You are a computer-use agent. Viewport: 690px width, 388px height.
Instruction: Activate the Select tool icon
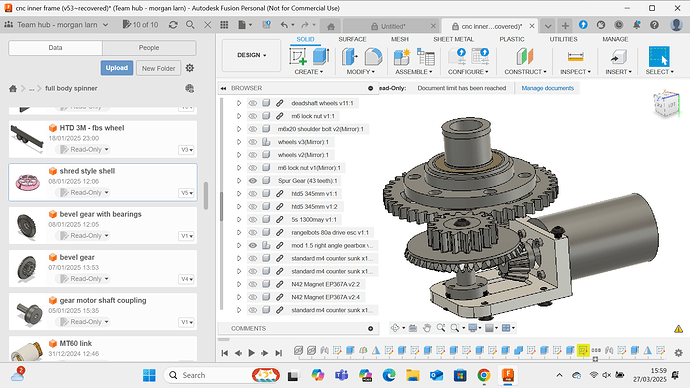click(659, 57)
